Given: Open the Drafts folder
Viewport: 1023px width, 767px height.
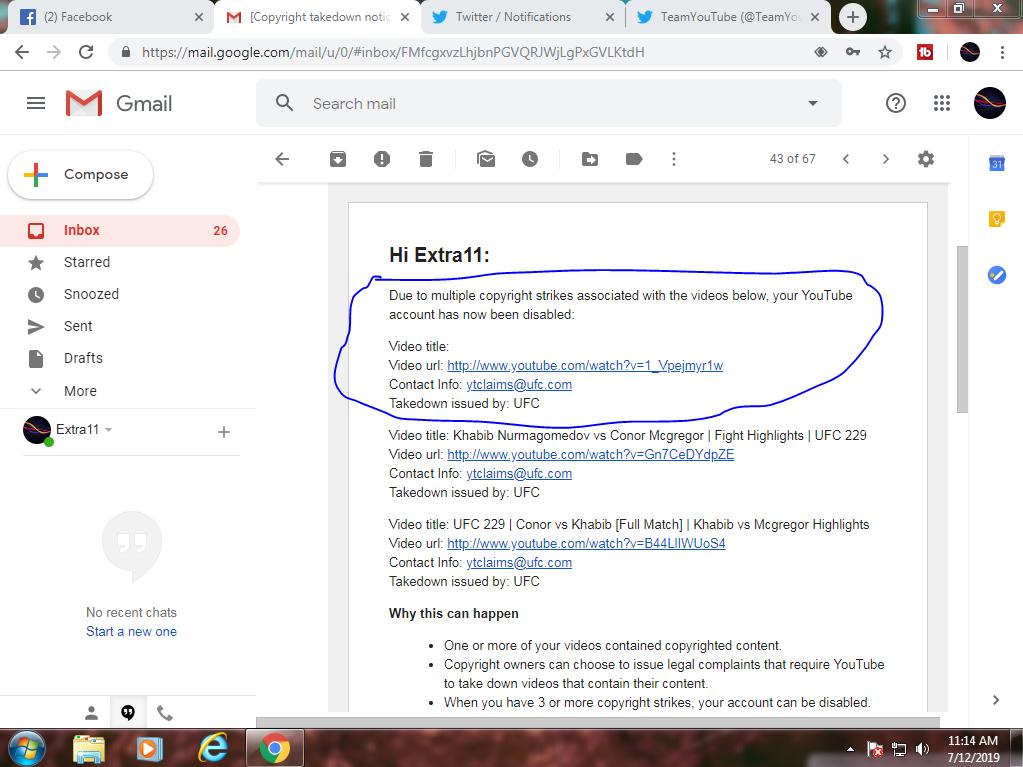Looking at the screenshot, I should [x=120, y=358].
